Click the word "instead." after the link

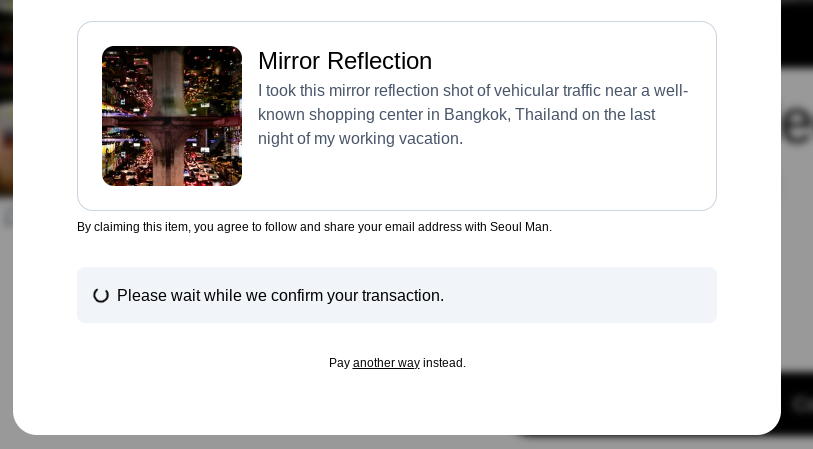tap(444, 363)
